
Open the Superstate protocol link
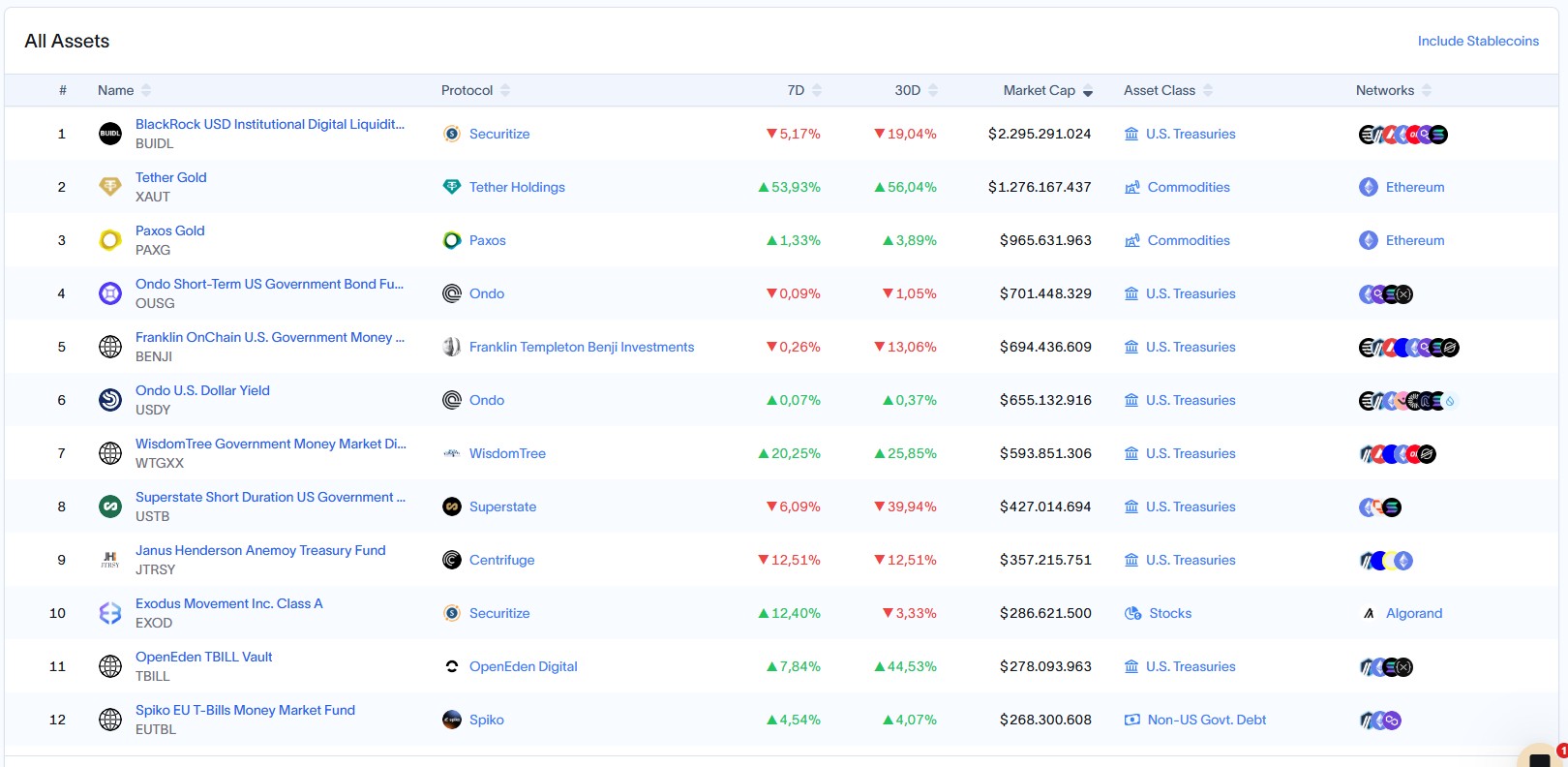tap(502, 506)
